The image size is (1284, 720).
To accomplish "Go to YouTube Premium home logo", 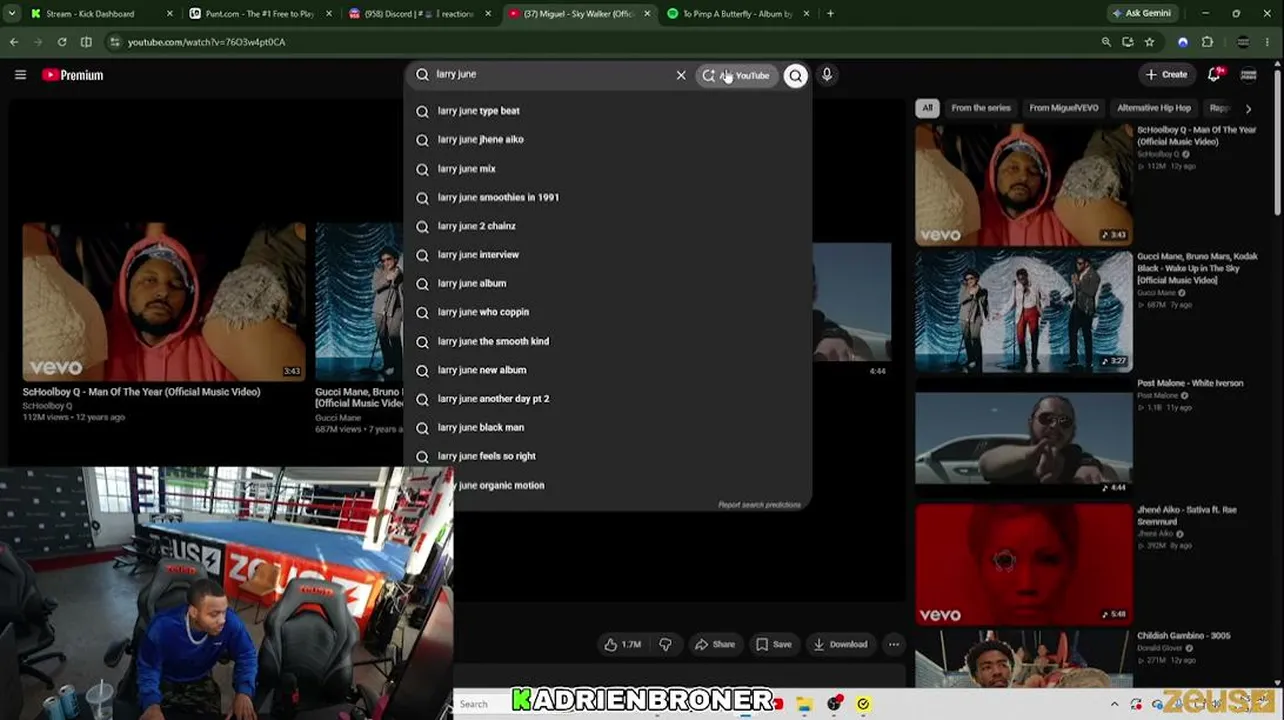I will [73, 75].
